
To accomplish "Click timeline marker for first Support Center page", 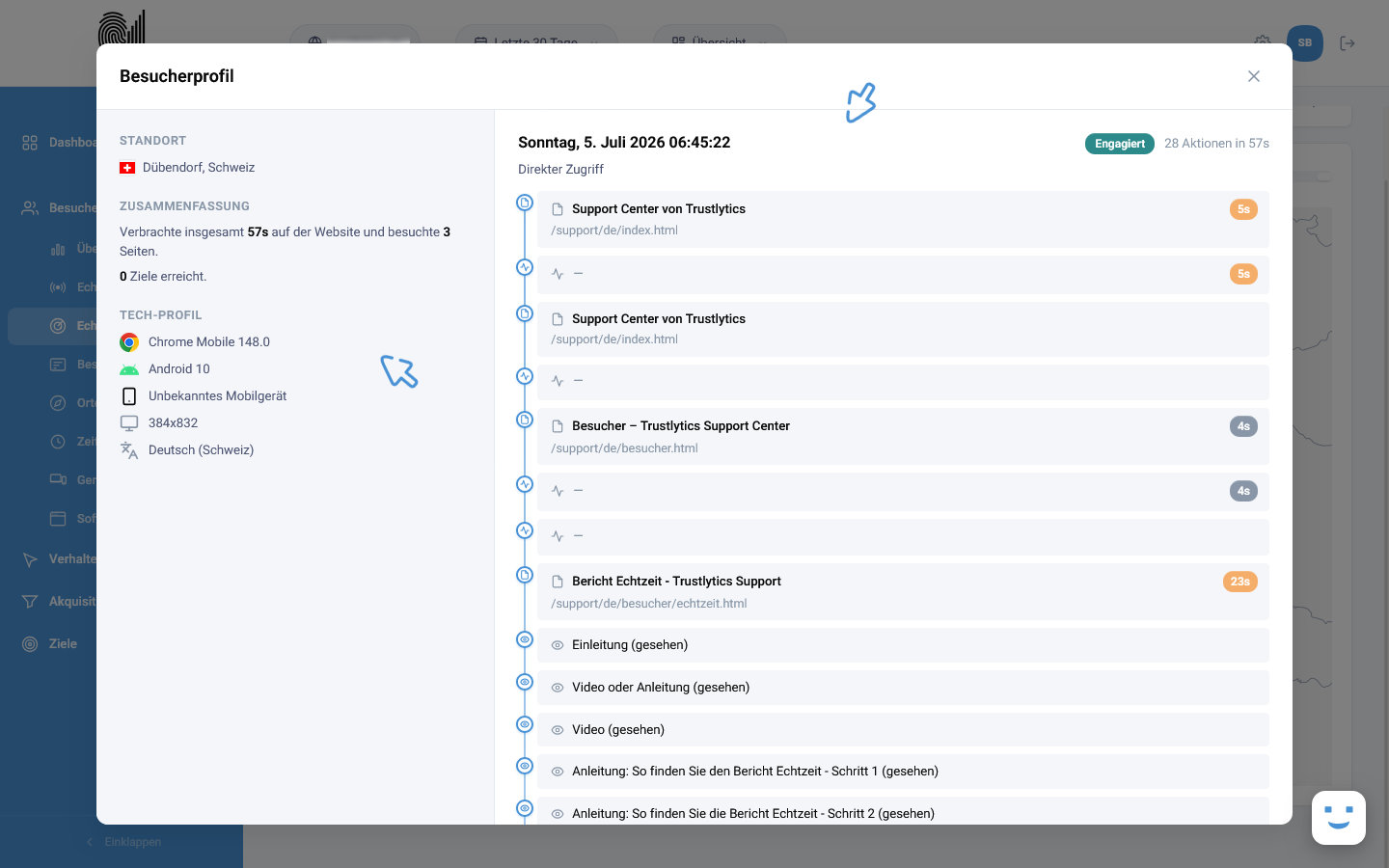I will click(x=525, y=203).
